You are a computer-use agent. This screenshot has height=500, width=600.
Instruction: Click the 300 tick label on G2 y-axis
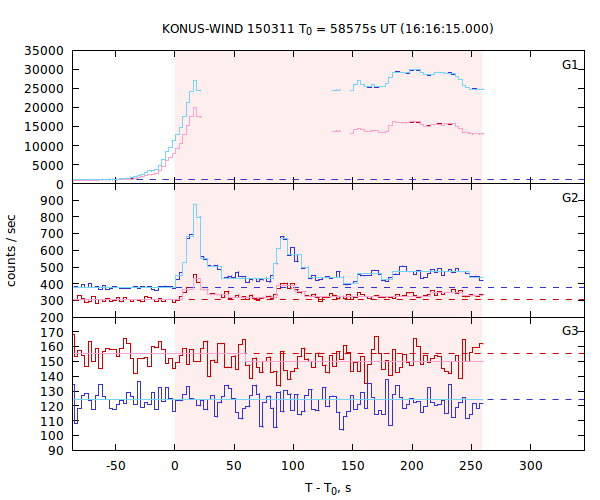click(52, 301)
